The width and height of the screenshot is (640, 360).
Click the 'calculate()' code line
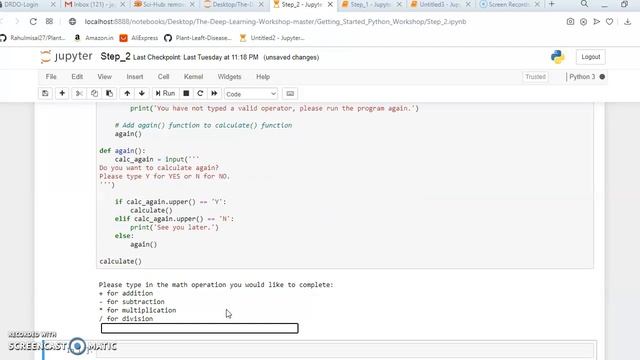coord(120,261)
